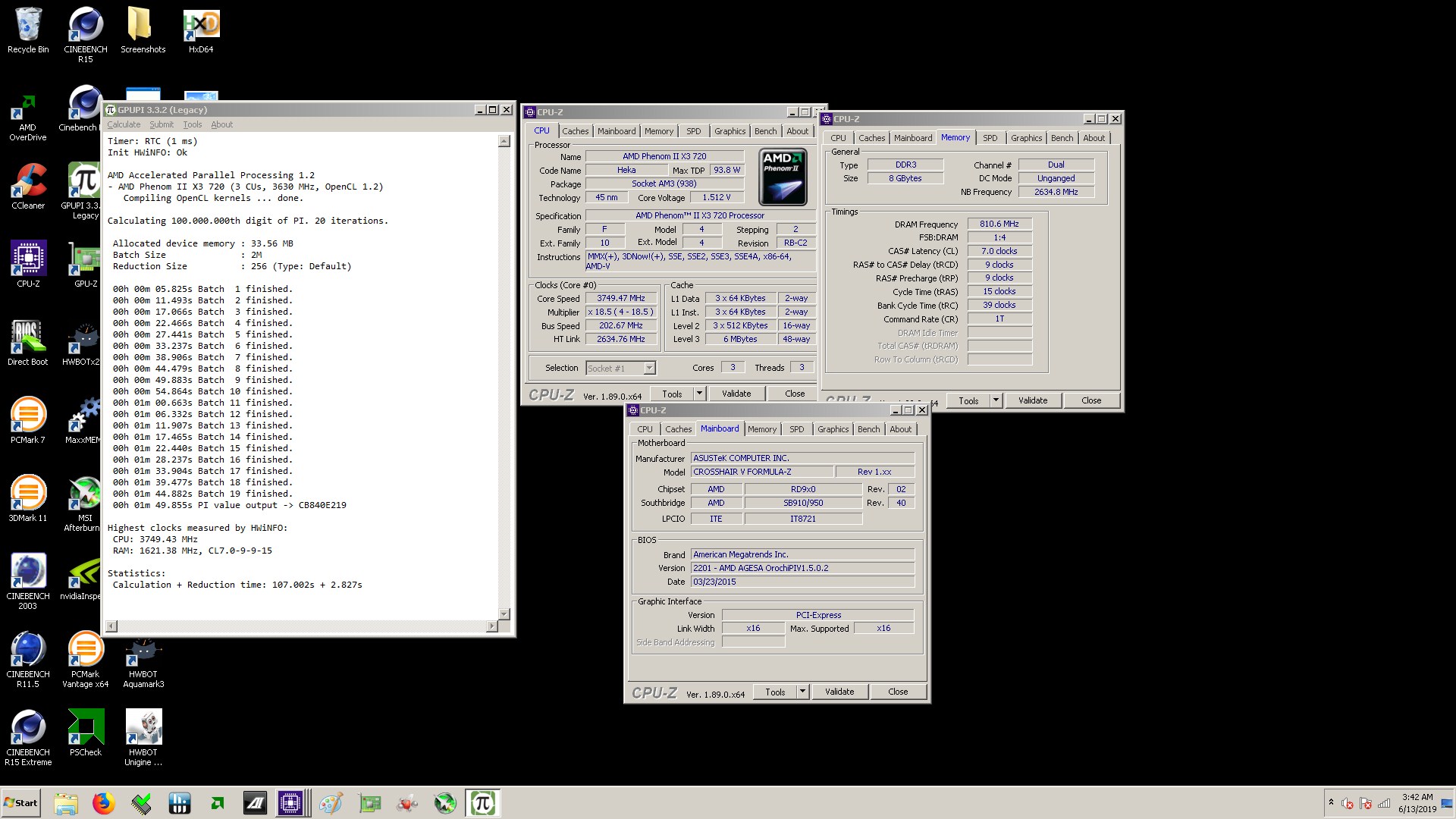Click Close in the CPU tab window

(794, 394)
